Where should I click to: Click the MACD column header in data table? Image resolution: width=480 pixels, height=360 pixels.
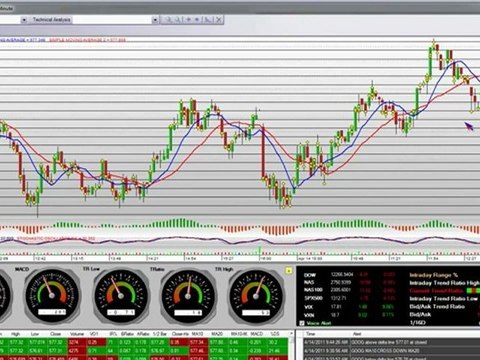256,334
